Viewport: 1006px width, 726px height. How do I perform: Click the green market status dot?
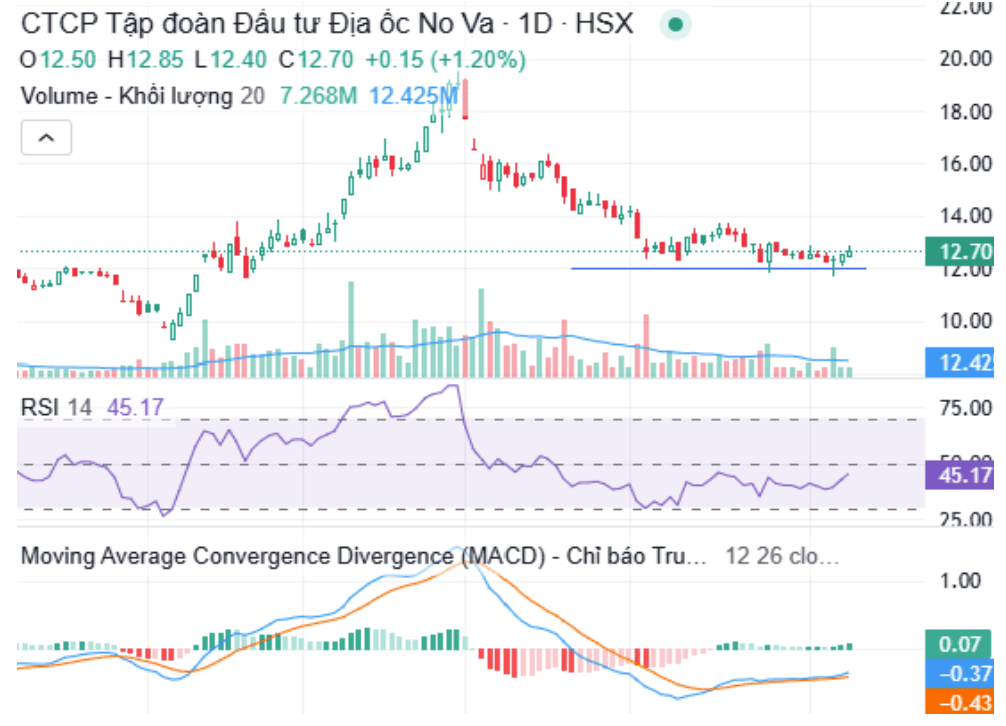pos(675,25)
